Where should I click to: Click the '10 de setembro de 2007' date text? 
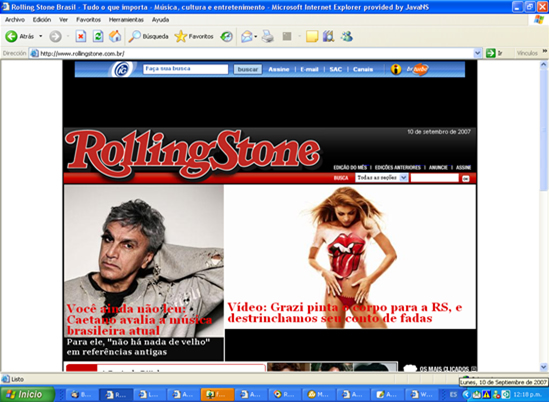pyautogui.click(x=439, y=132)
